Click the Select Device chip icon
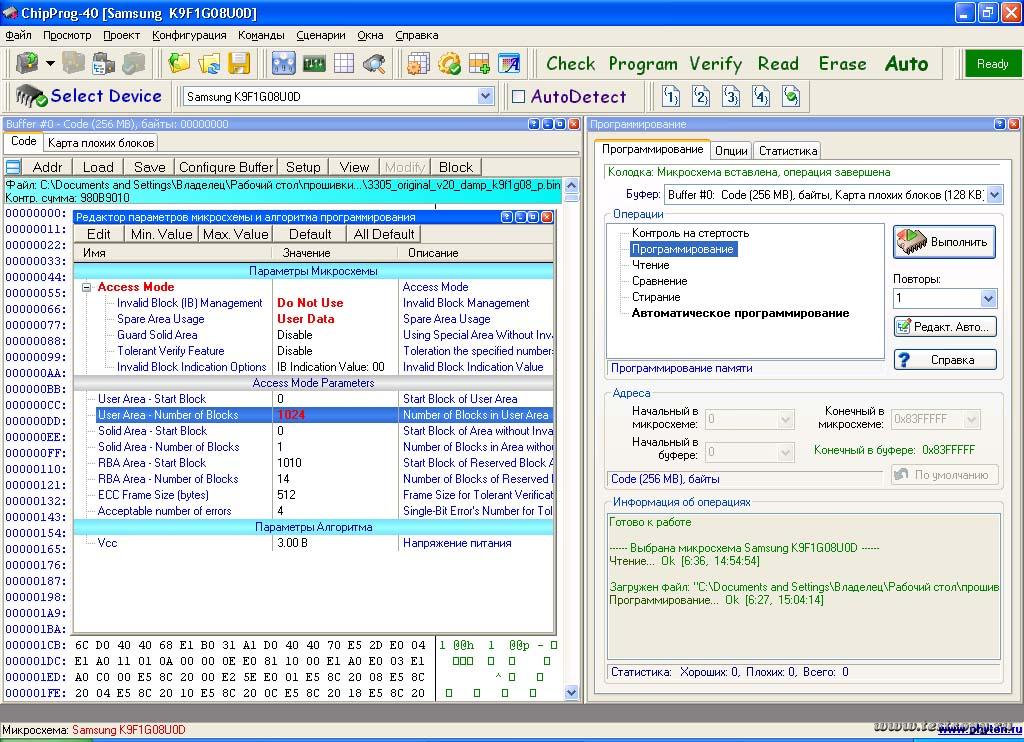Image resolution: width=1024 pixels, height=742 pixels. point(32,97)
